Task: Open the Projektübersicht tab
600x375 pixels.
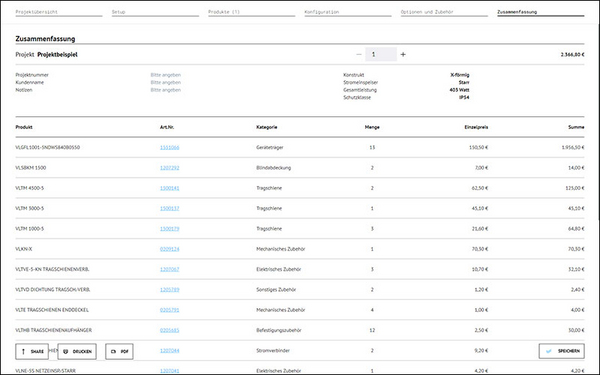Action: (x=59, y=12)
